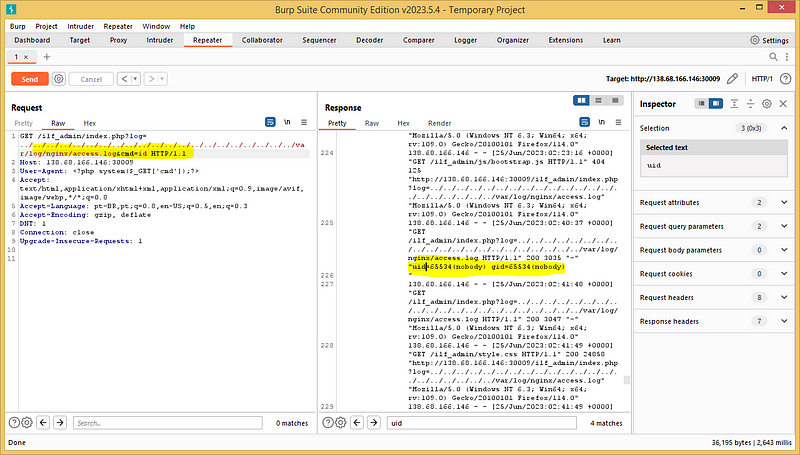Search Repeater tabs with magnifier icon
This screenshot has height=455, width=800.
(773, 57)
